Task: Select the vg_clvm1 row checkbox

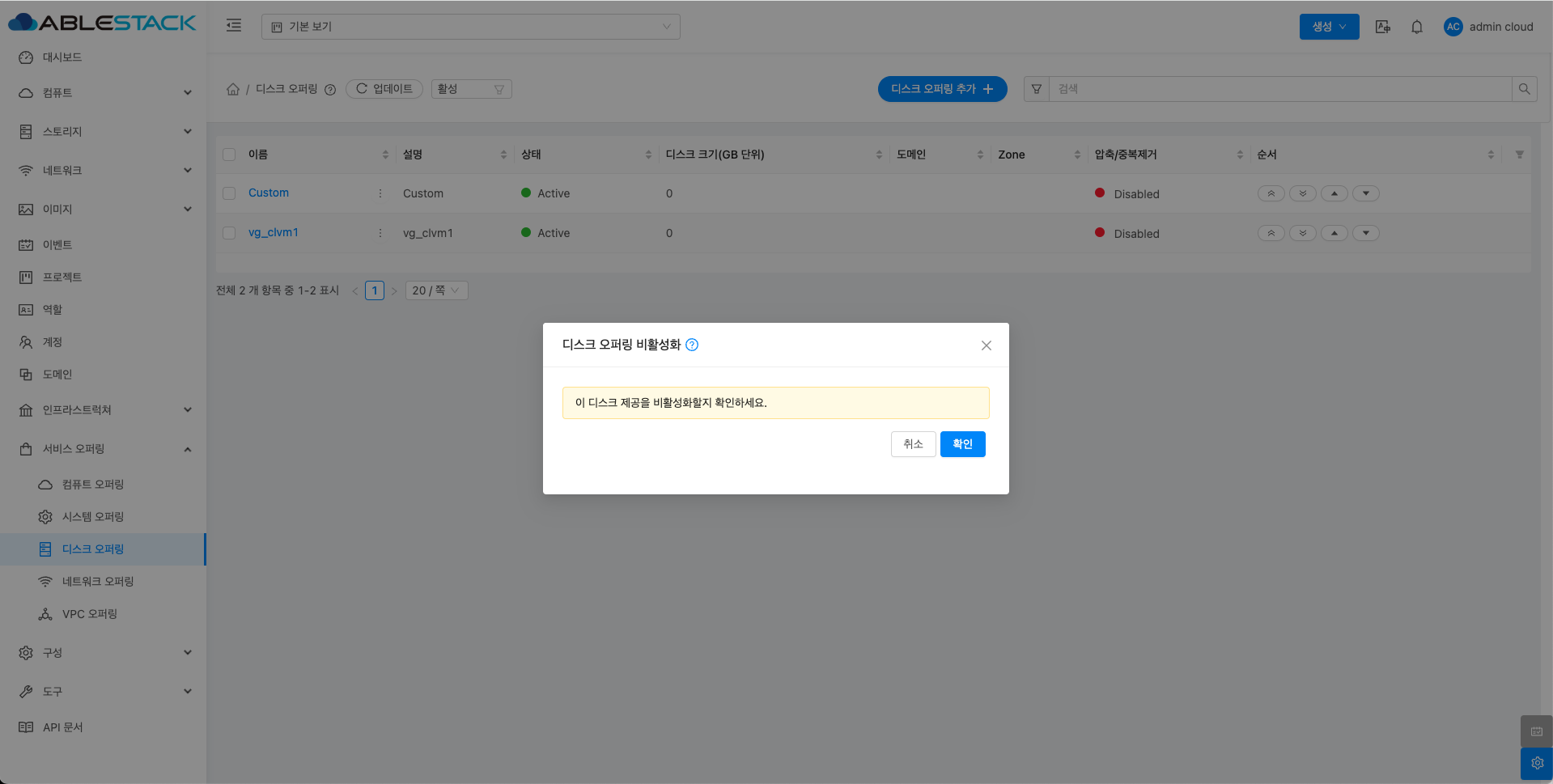Action: (229, 233)
